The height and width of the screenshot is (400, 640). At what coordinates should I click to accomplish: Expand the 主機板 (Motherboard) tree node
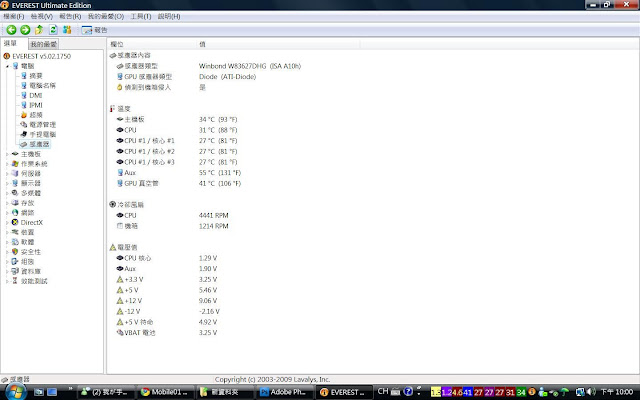(7, 154)
